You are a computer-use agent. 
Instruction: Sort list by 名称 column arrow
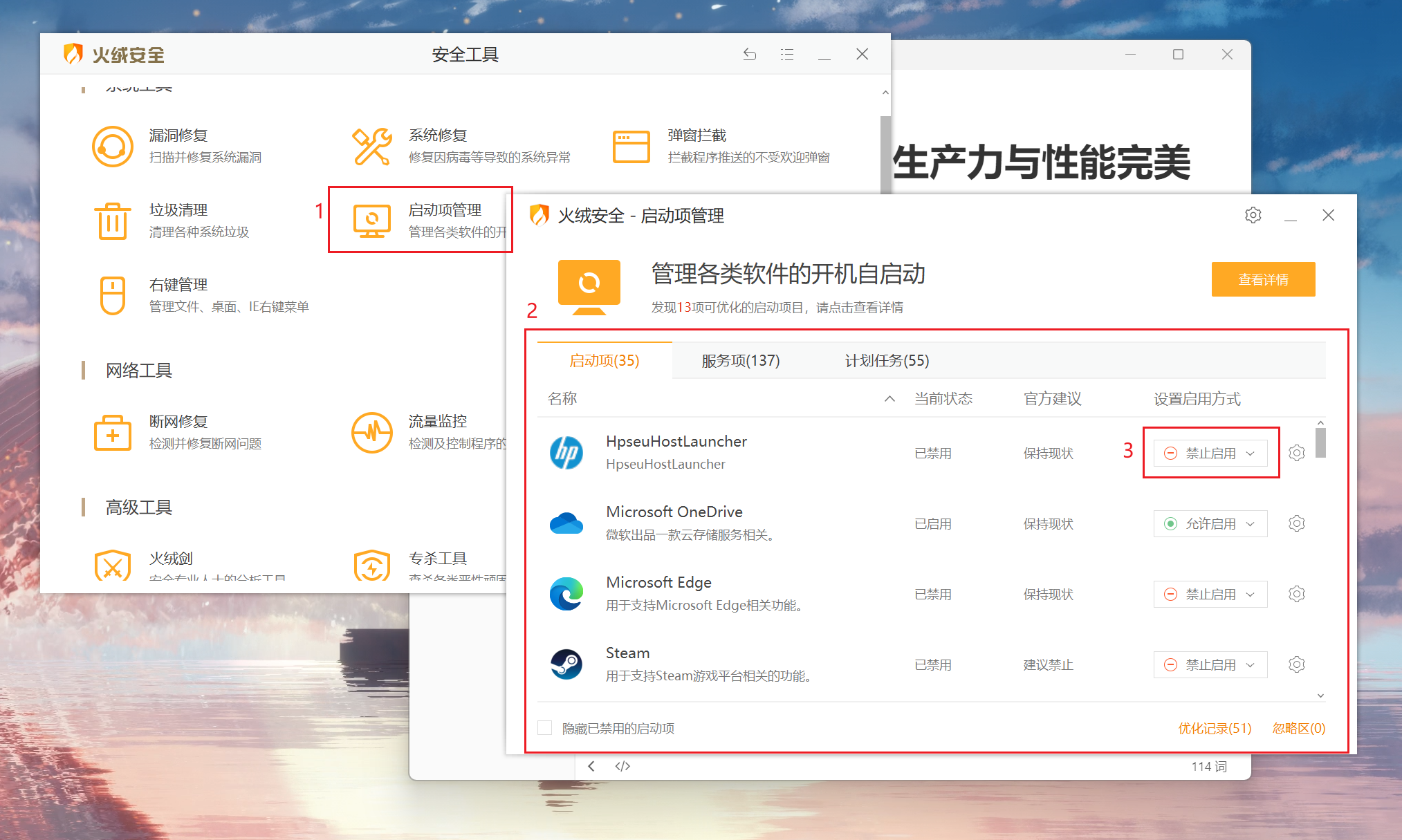[889, 399]
